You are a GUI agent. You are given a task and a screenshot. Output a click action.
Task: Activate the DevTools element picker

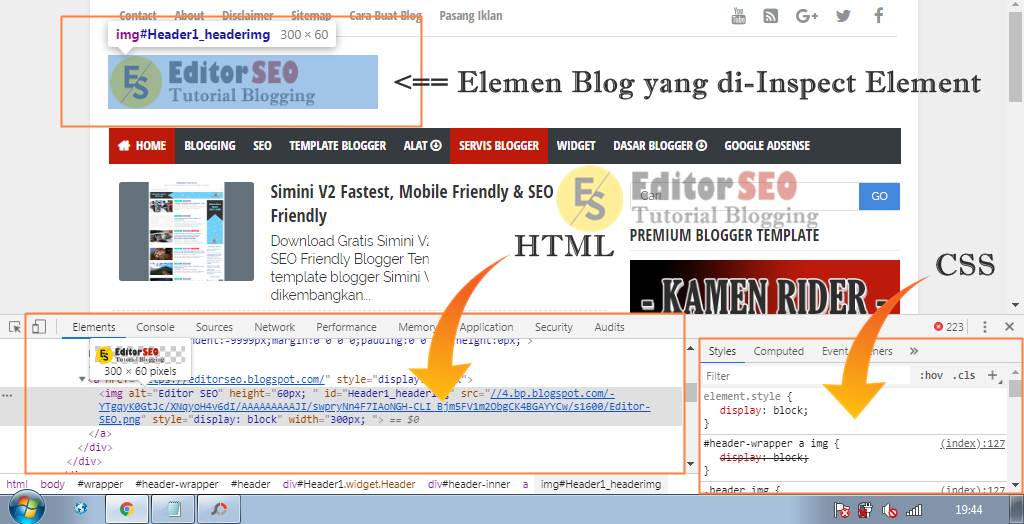pyautogui.click(x=14, y=327)
